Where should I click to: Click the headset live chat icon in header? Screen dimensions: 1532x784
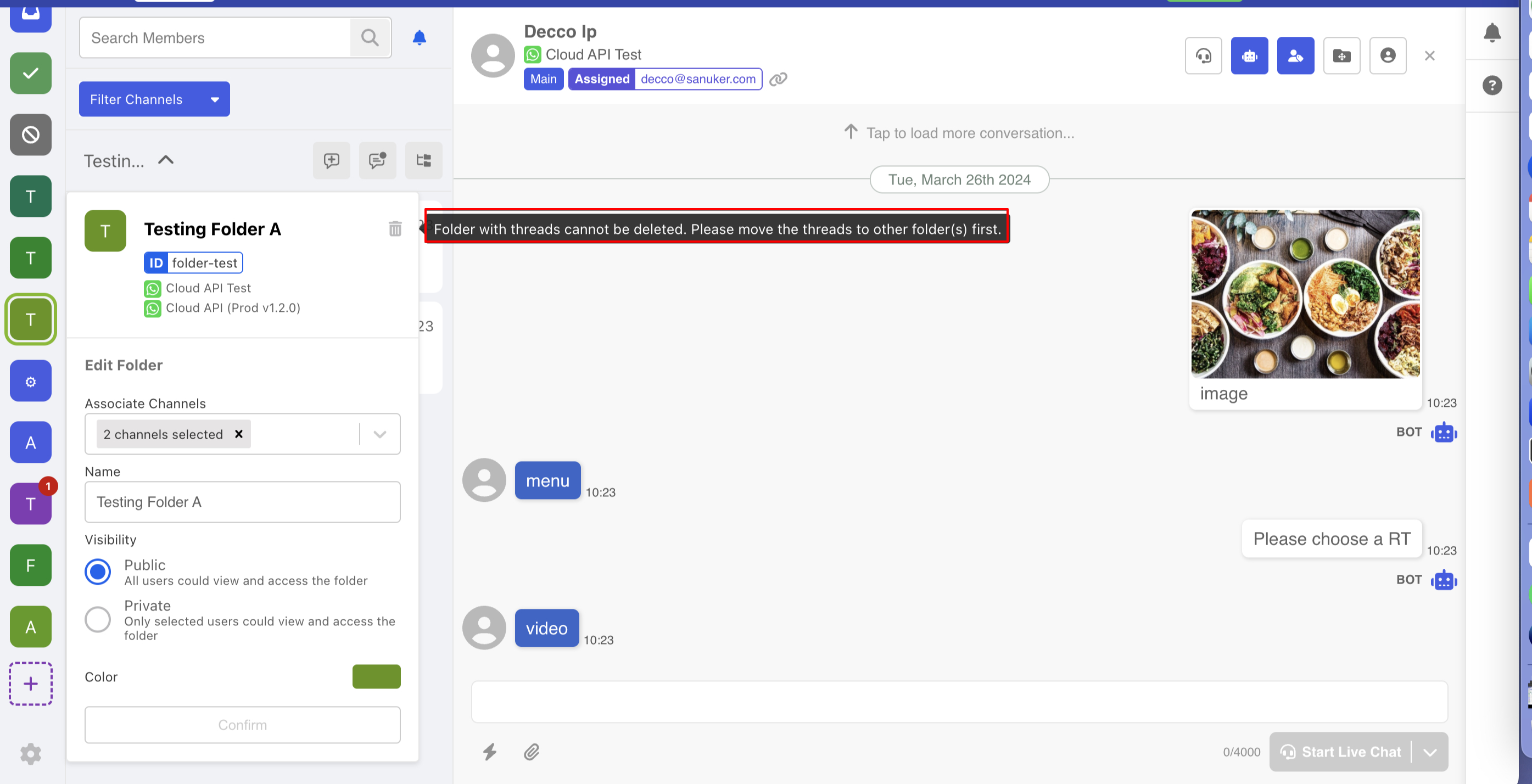pyautogui.click(x=1203, y=56)
